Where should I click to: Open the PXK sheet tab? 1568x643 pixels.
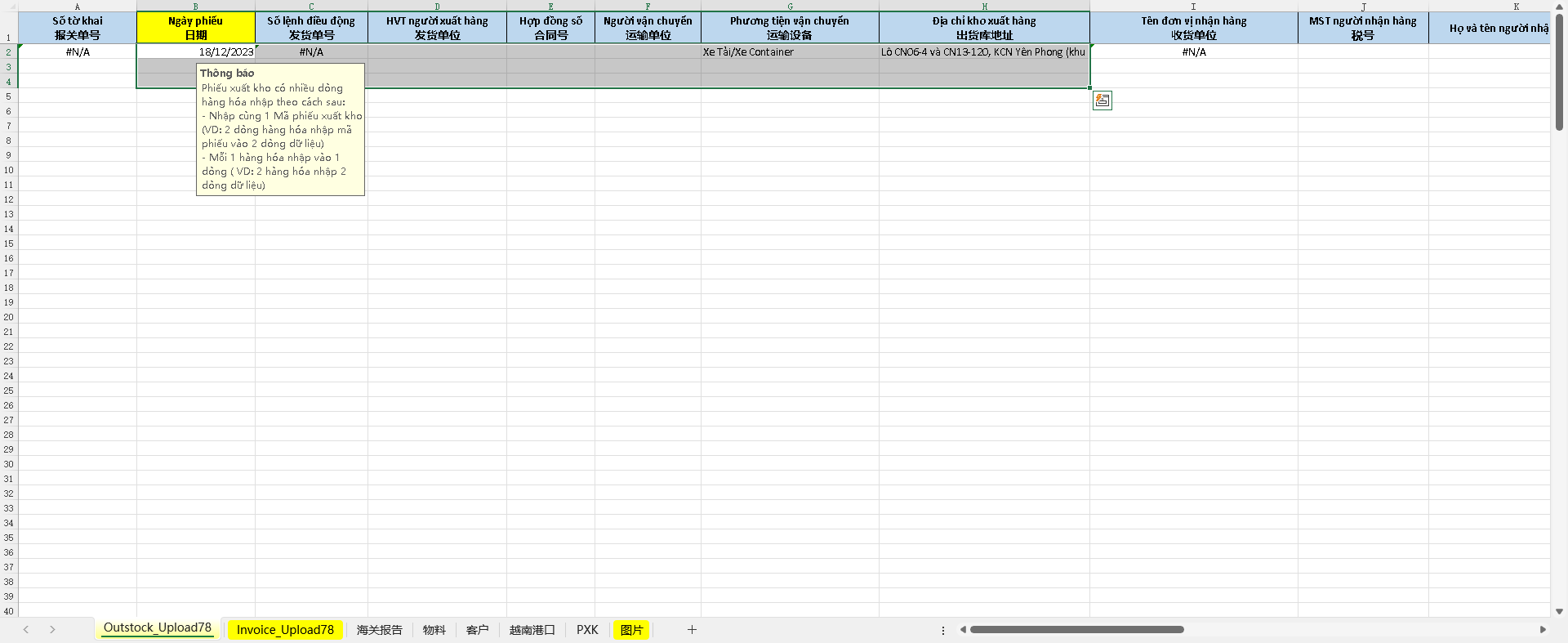point(587,630)
